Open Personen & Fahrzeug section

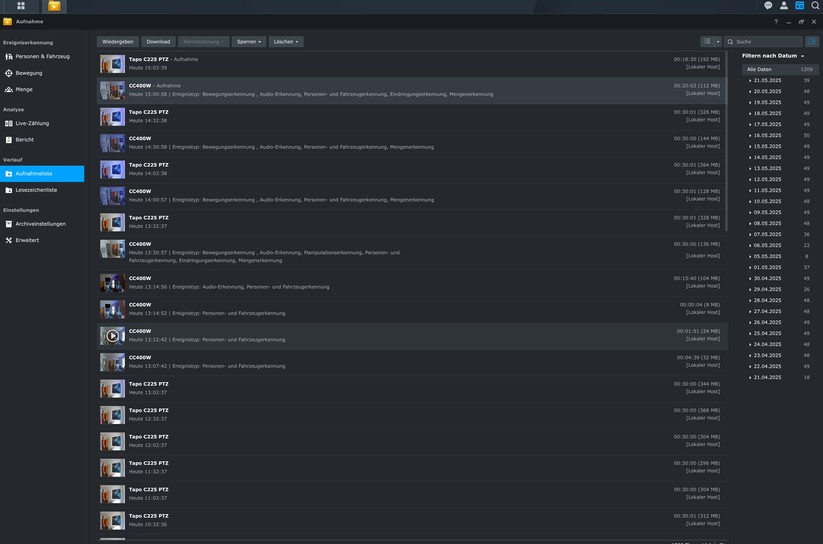[x=42, y=56]
